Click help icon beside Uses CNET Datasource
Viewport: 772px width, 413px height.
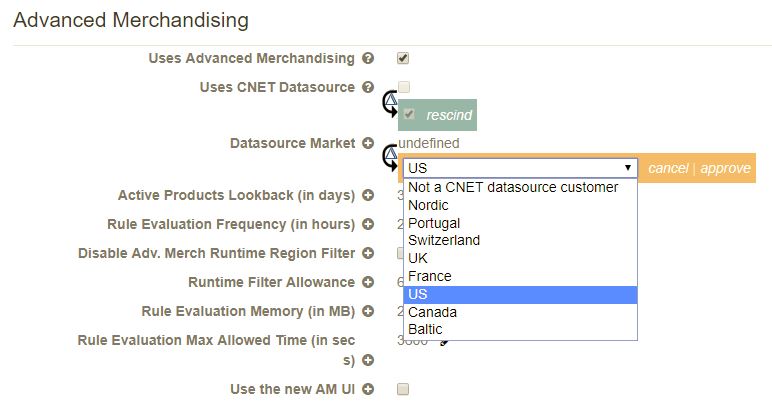368,87
